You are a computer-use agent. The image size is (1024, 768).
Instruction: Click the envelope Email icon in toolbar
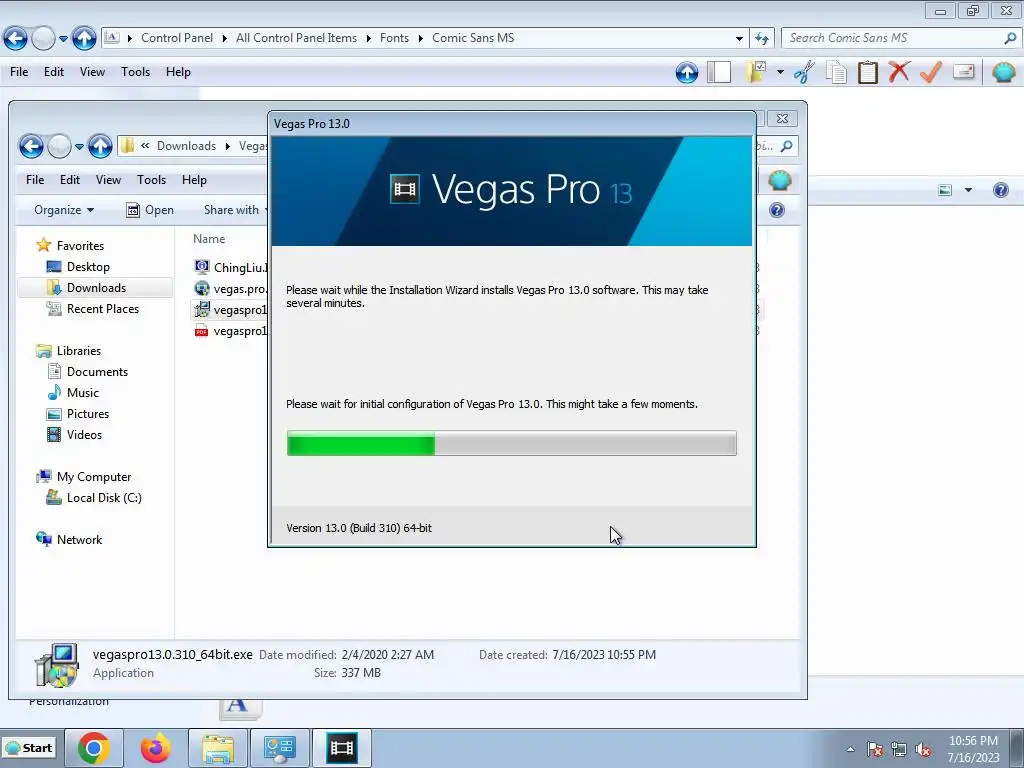964,72
